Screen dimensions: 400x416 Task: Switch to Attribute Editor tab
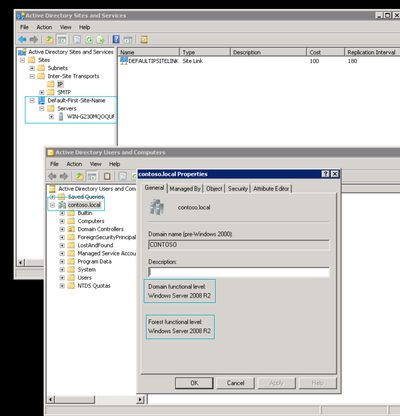(x=271, y=189)
